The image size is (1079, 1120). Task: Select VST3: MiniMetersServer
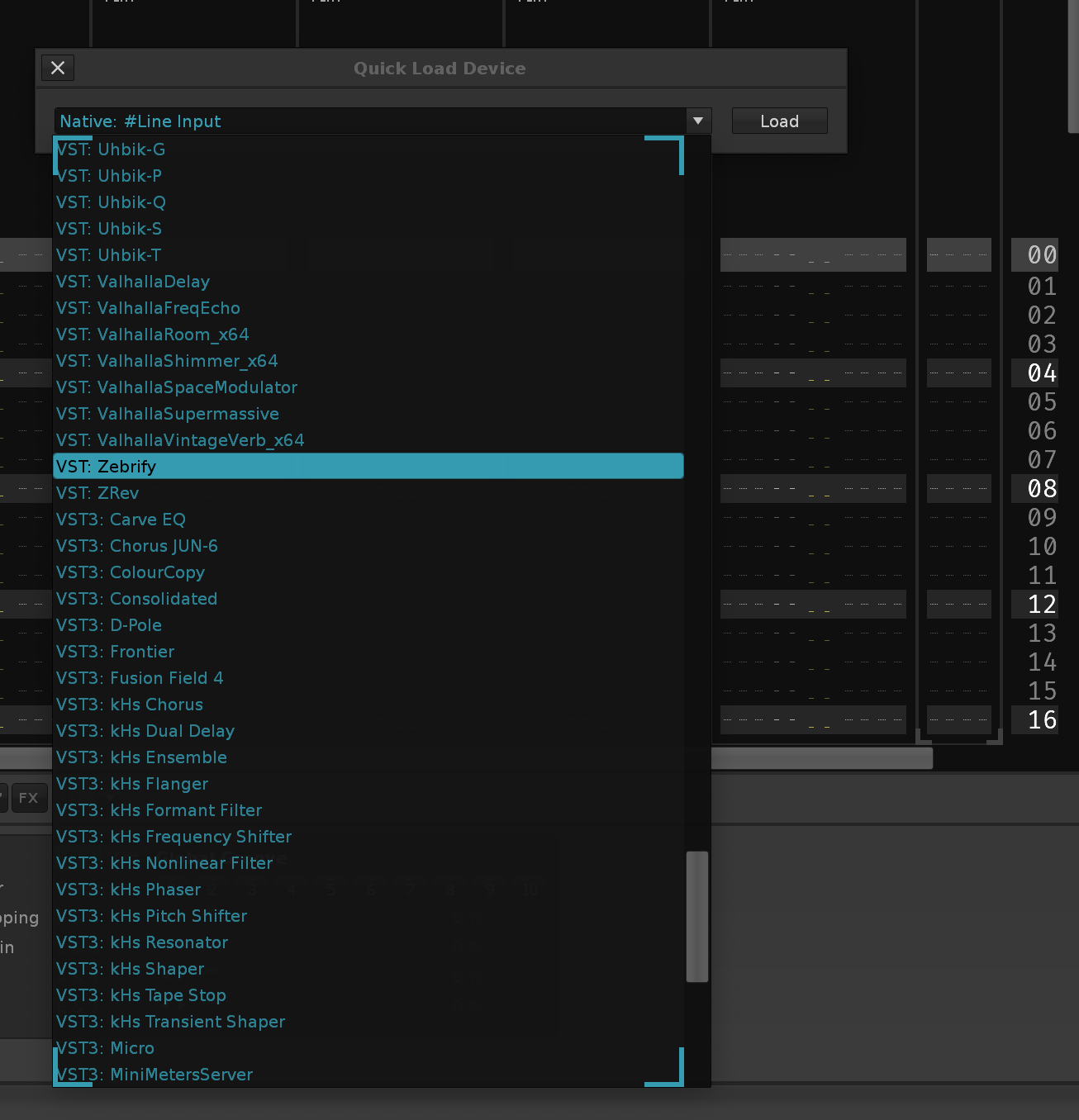pos(154,1075)
